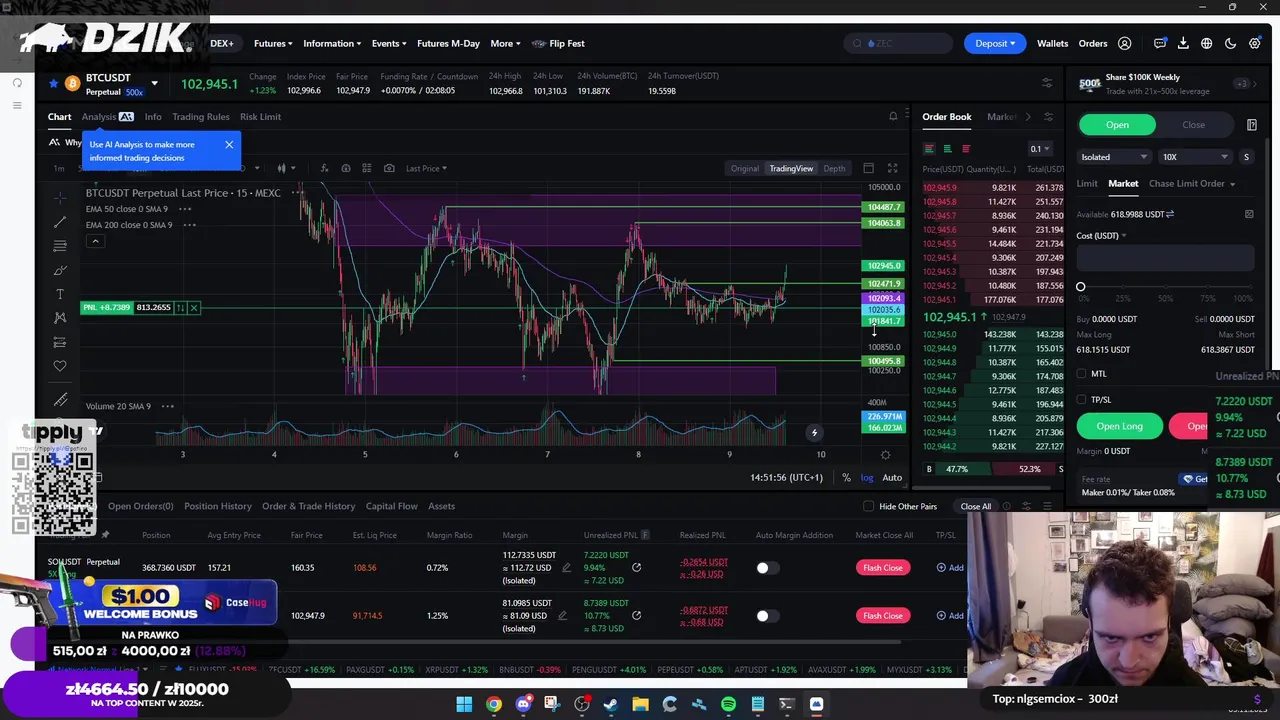Open the Position History tab
The width and height of the screenshot is (1280, 720).
(x=218, y=506)
